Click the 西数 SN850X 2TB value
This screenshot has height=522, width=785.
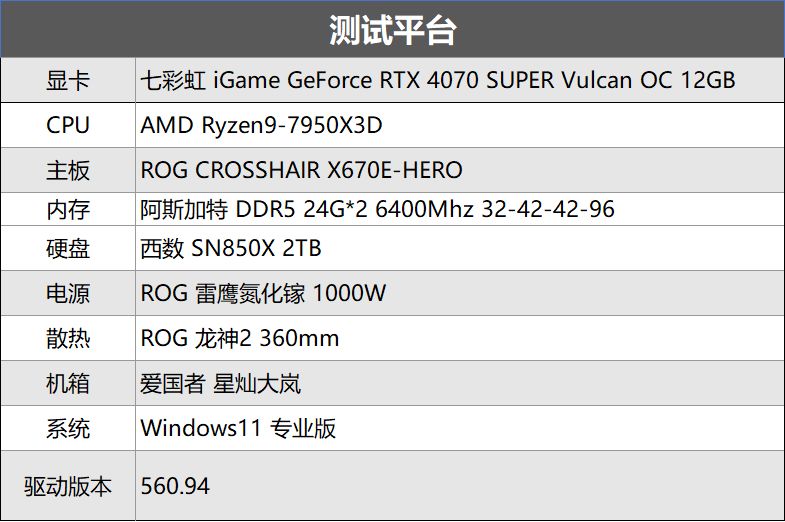(x=231, y=248)
